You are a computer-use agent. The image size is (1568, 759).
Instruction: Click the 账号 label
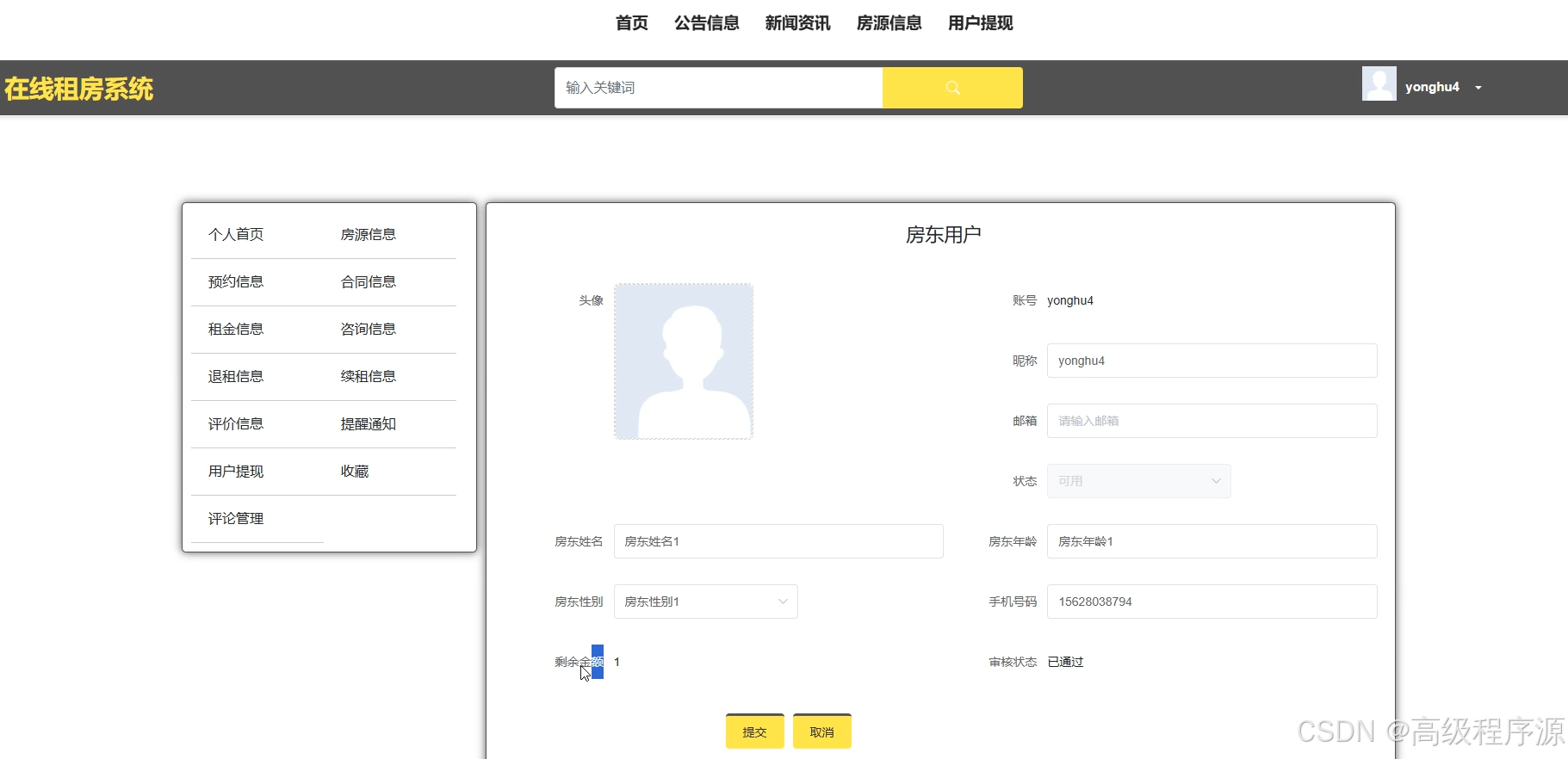coord(1025,300)
